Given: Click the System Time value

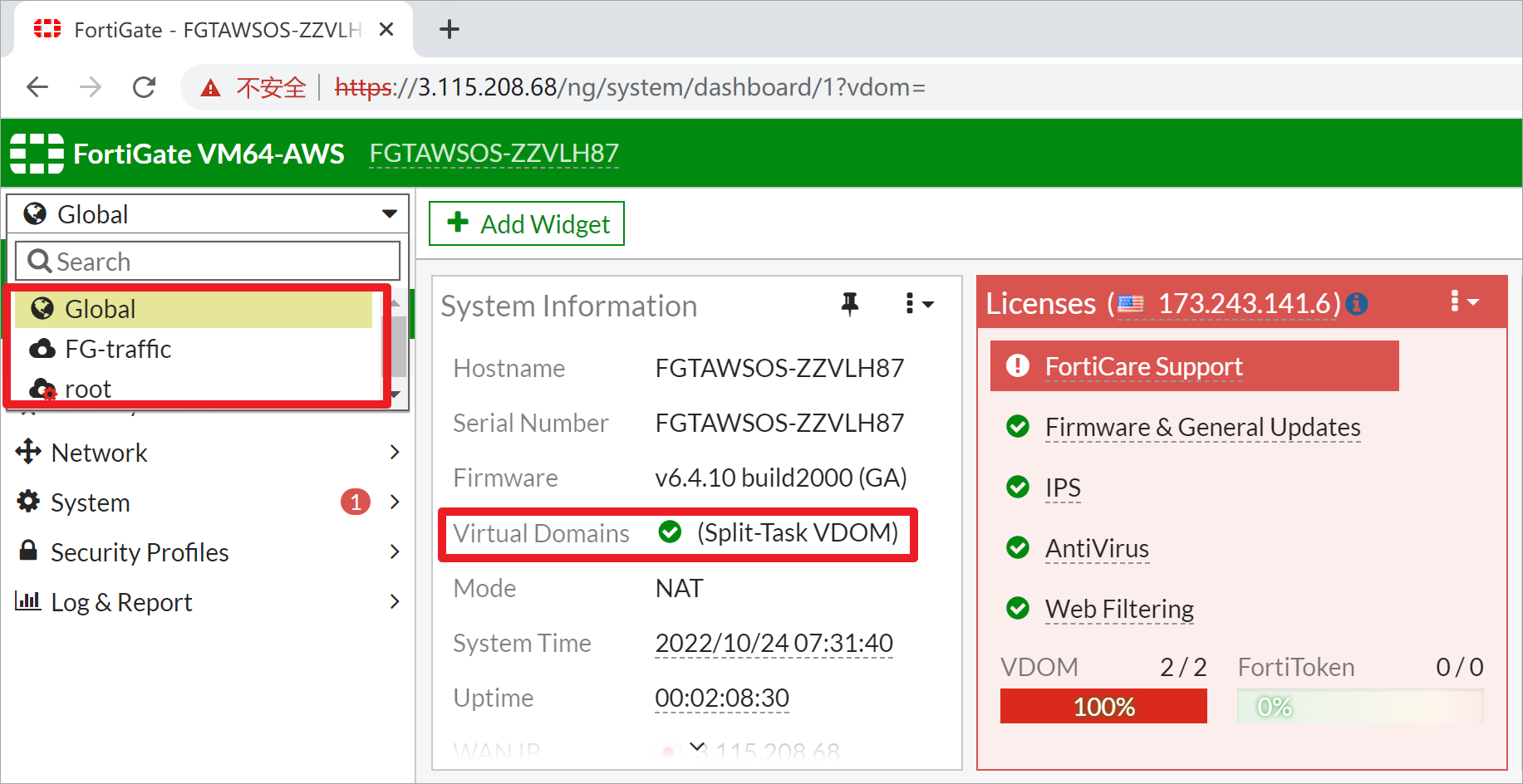Looking at the screenshot, I should (x=774, y=643).
